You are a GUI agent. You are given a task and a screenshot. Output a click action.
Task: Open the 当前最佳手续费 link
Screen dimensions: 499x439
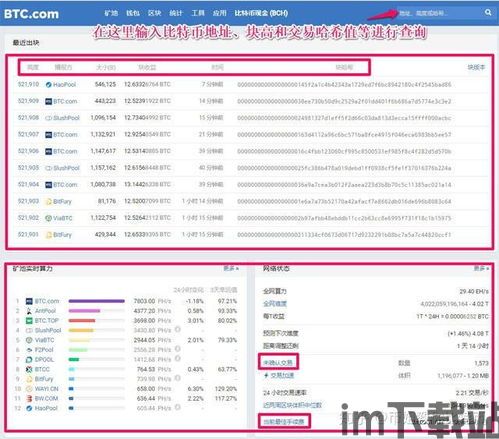pos(284,422)
